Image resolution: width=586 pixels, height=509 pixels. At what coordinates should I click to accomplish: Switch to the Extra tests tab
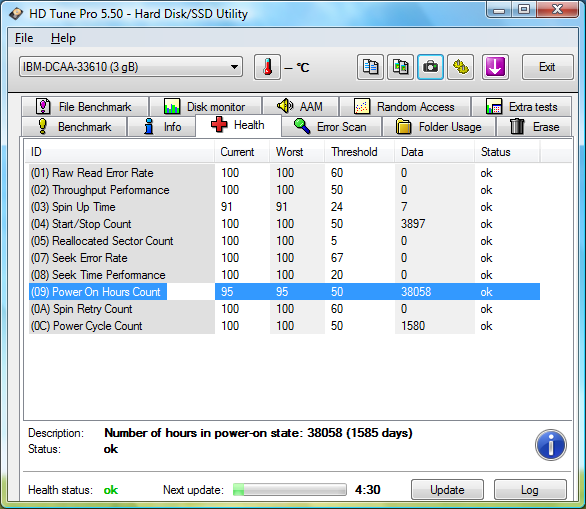(x=522, y=107)
